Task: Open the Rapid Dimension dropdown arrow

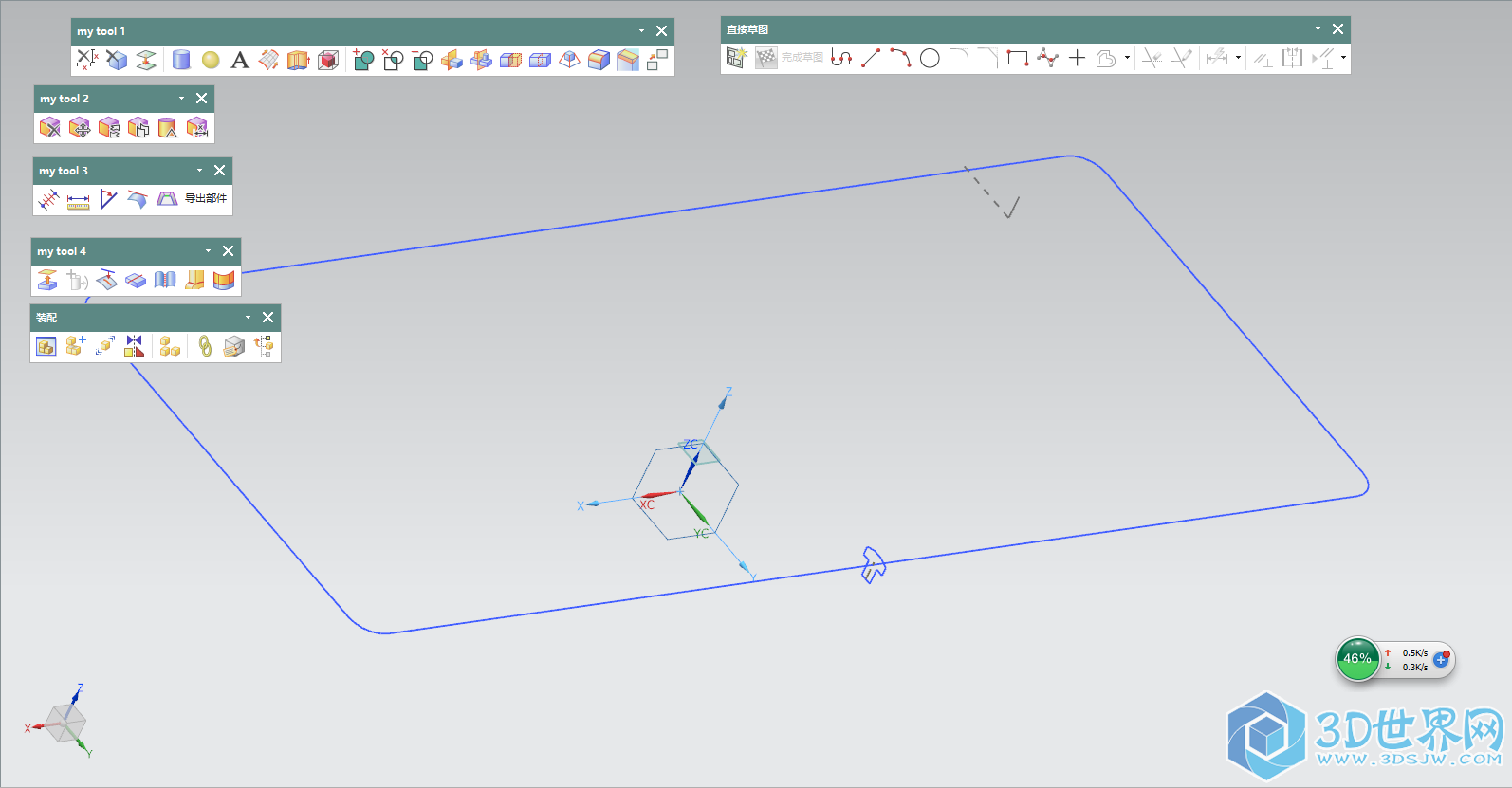Action: click(x=1238, y=58)
